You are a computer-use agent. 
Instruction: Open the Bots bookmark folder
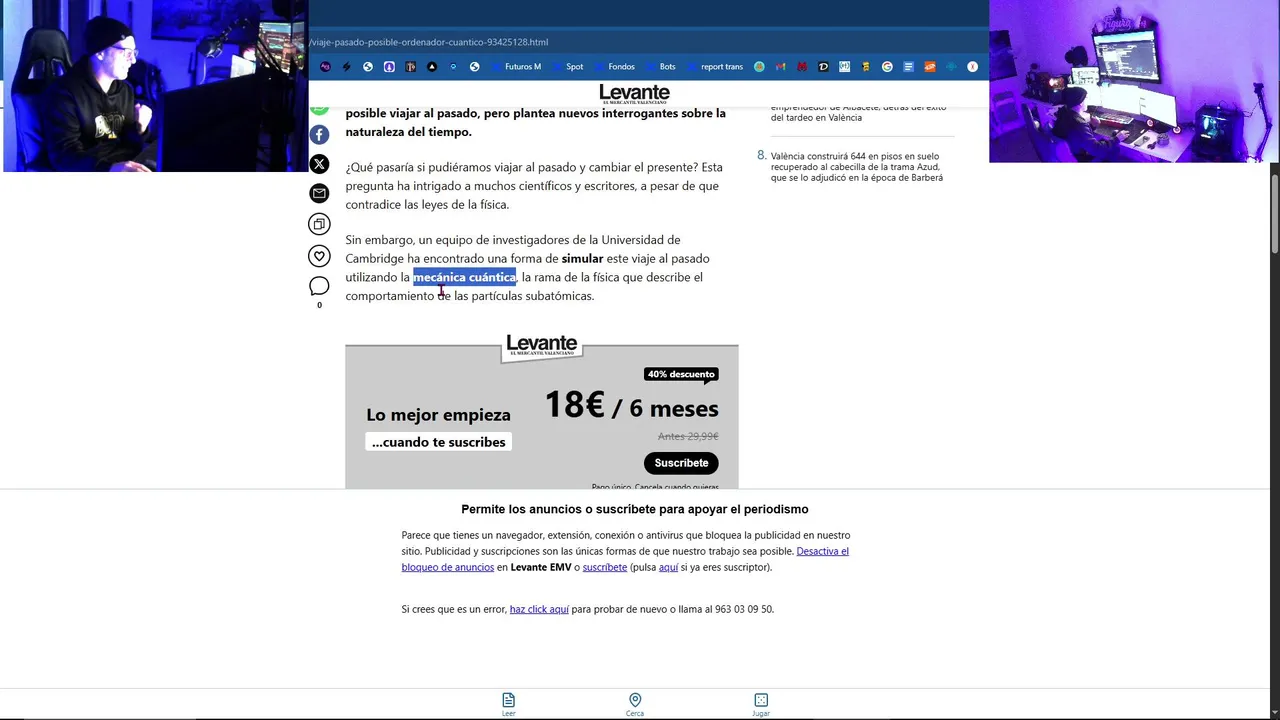(x=661, y=67)
